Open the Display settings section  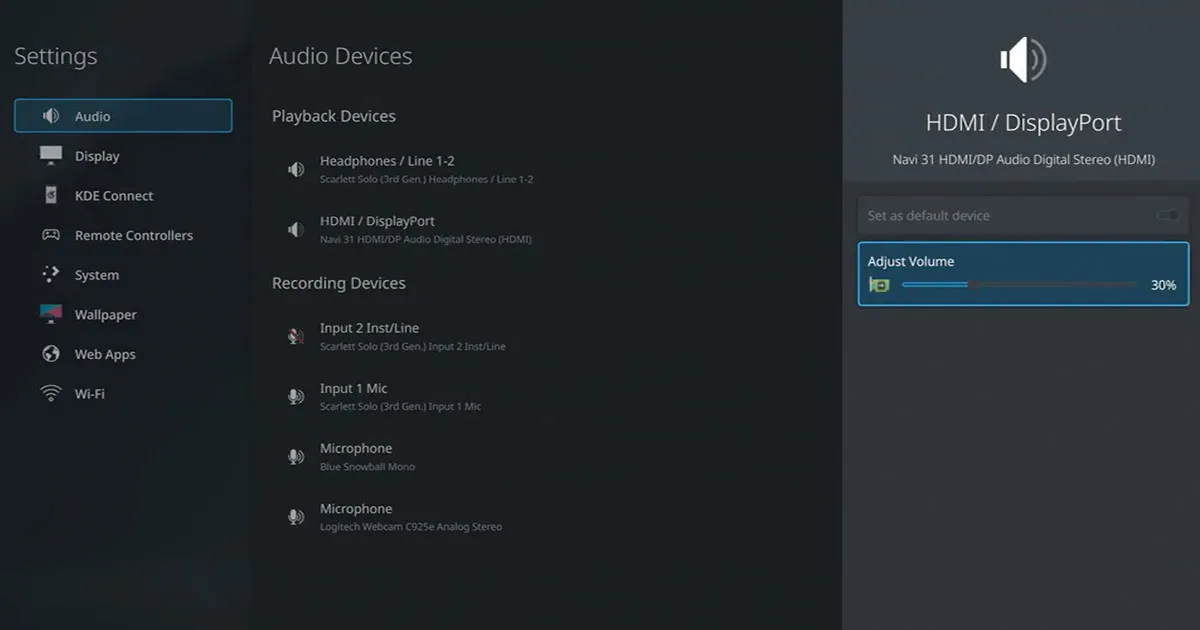pyautogui.click(x=97, y=156)
